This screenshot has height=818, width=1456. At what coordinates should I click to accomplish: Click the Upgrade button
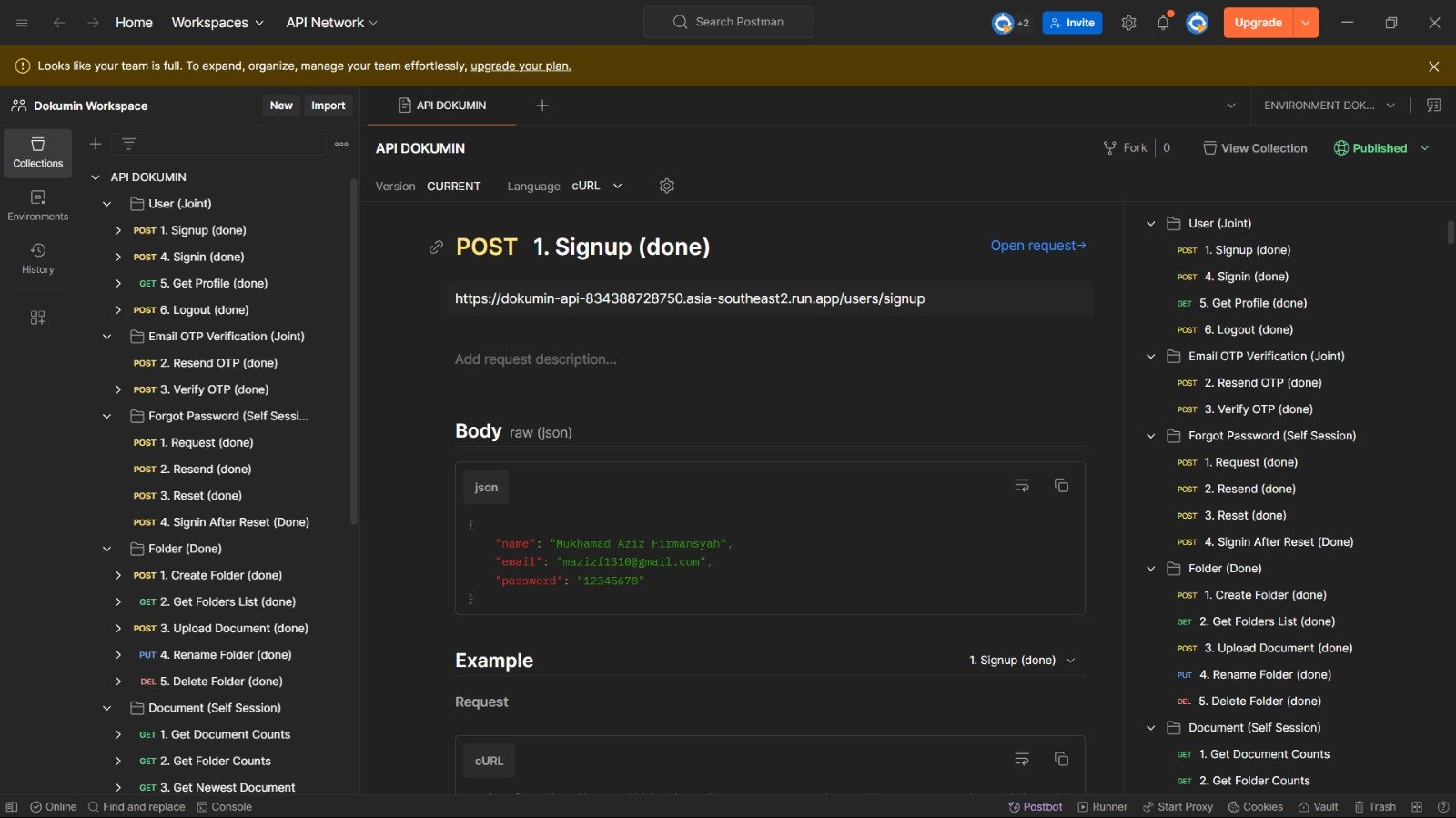(1259, 23)
